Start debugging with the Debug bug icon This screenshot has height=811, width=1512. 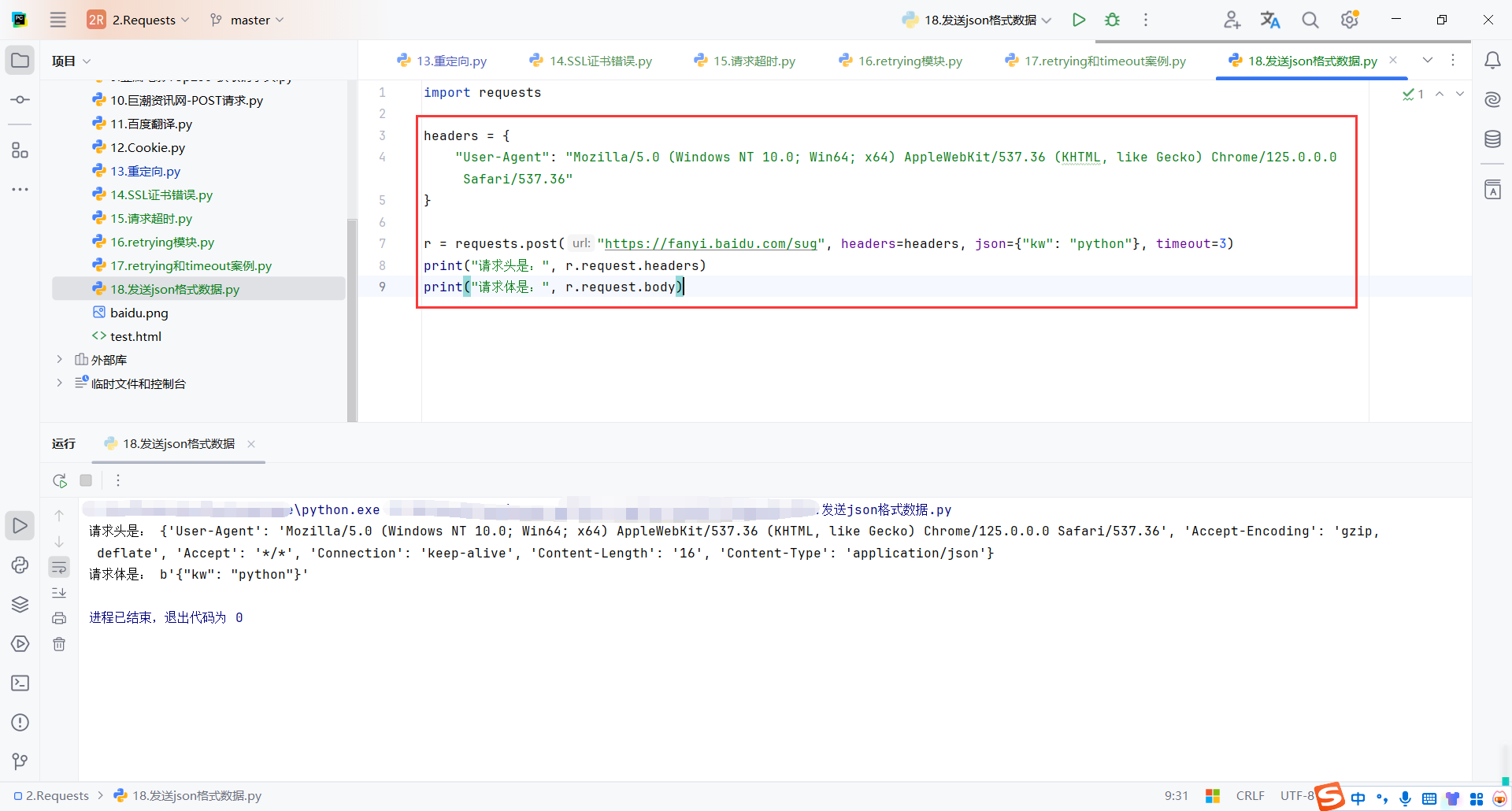coord(1112,20)
